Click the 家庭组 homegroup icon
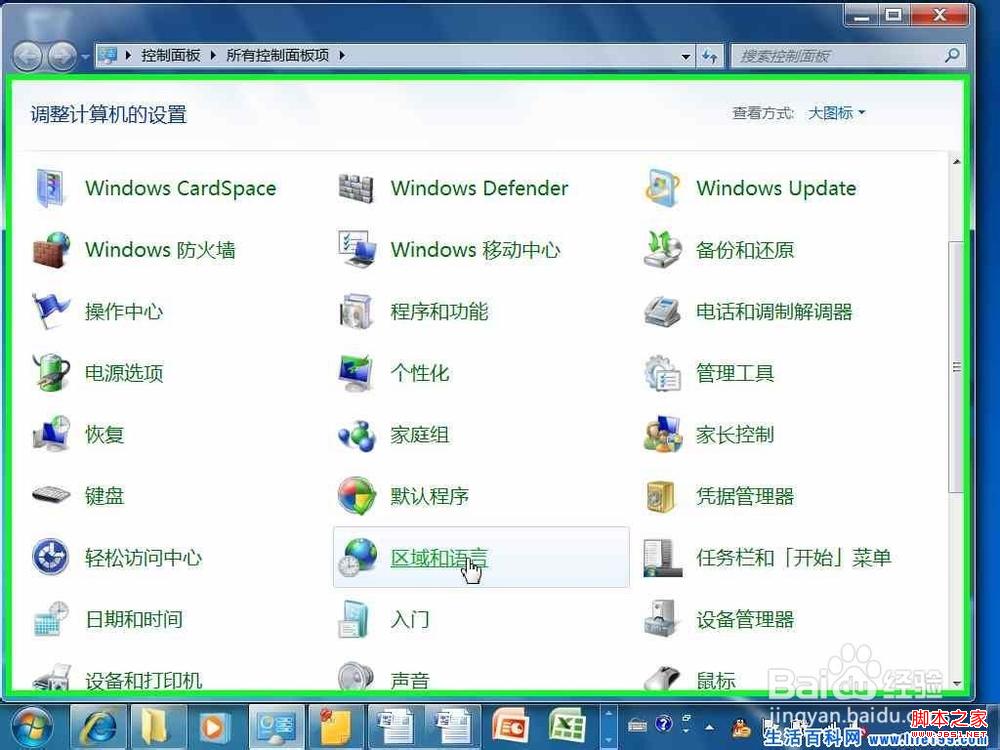The height and width of the screenshot is (750, 1000). pyautogui.click(x=356, y=435)
